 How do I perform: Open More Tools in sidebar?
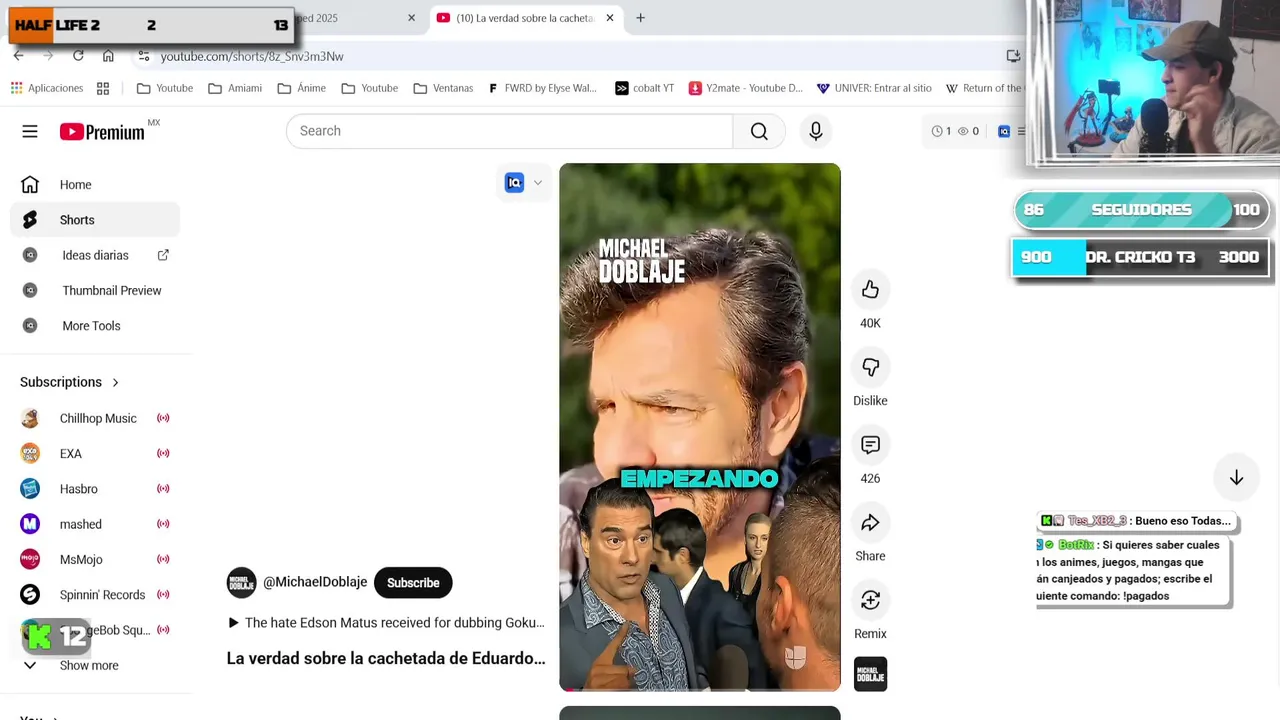tap(95, 326)
